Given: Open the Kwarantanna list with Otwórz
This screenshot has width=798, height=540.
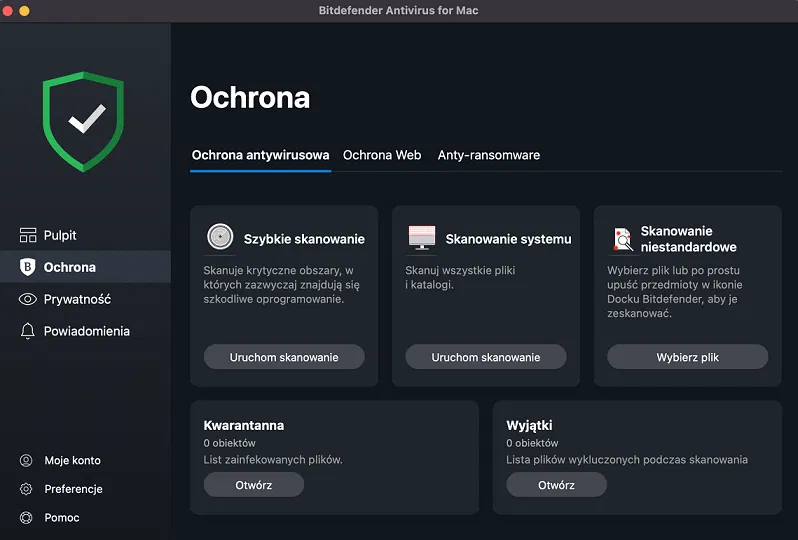Looking at the screenshot, I should 254,485.
